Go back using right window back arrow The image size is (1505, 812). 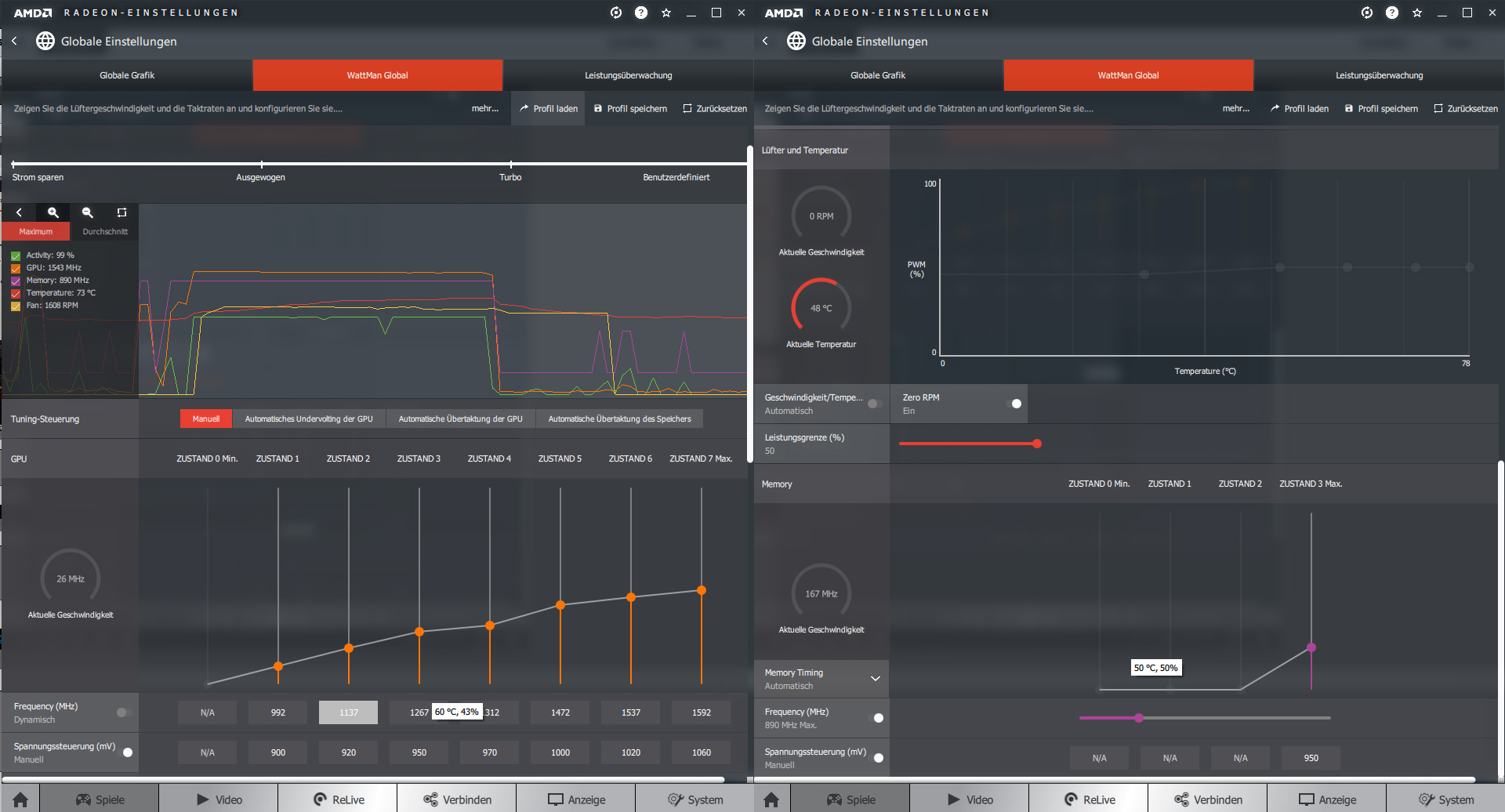pos(765,41)
